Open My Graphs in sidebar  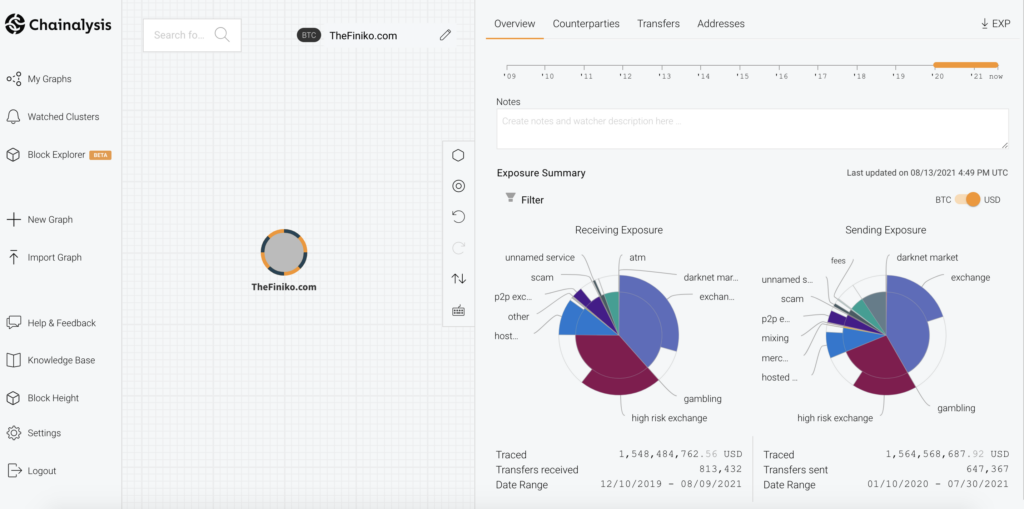[49, 79]
